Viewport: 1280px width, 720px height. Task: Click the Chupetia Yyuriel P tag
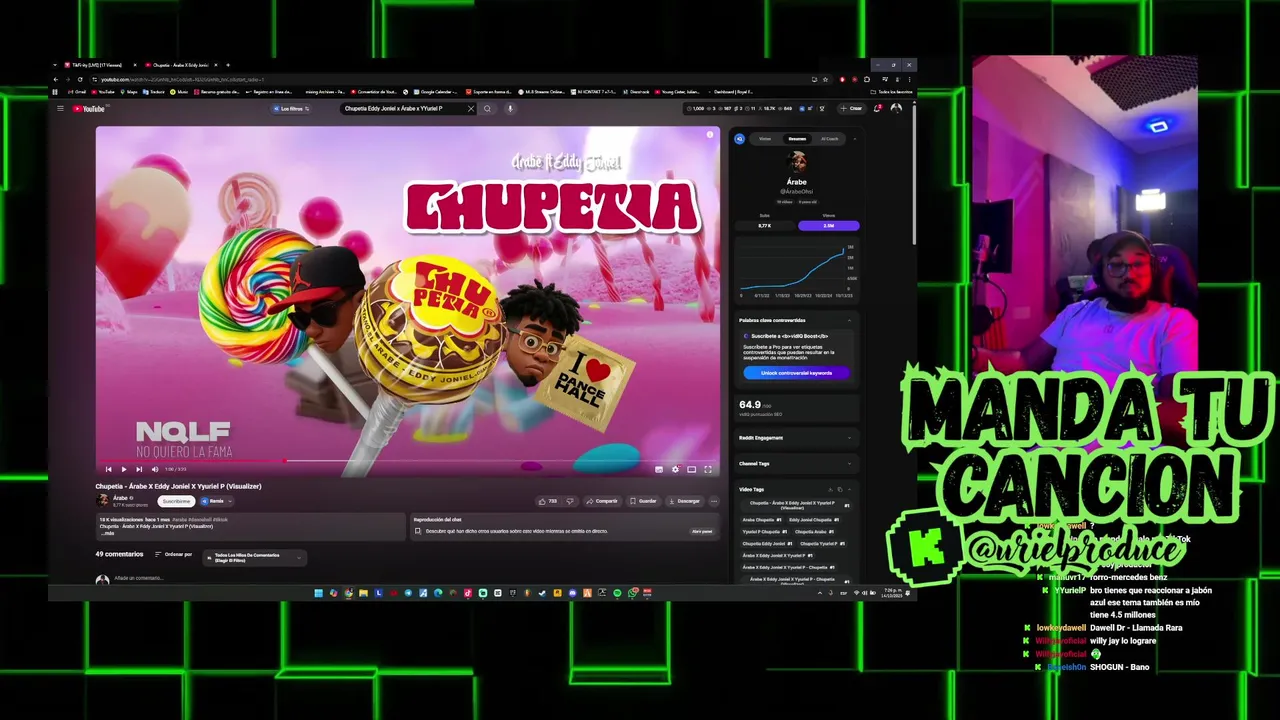(x=822, y=544)
